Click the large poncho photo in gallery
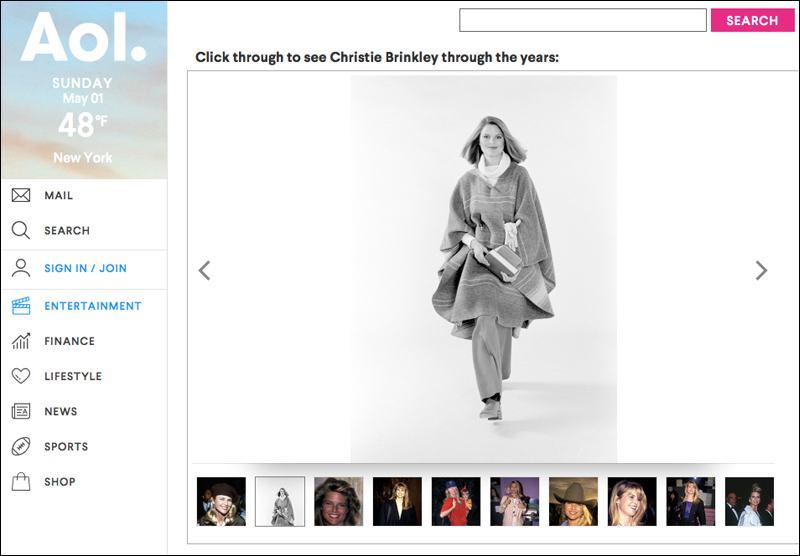This screenshot has height=556, width=800. (483, 268)
